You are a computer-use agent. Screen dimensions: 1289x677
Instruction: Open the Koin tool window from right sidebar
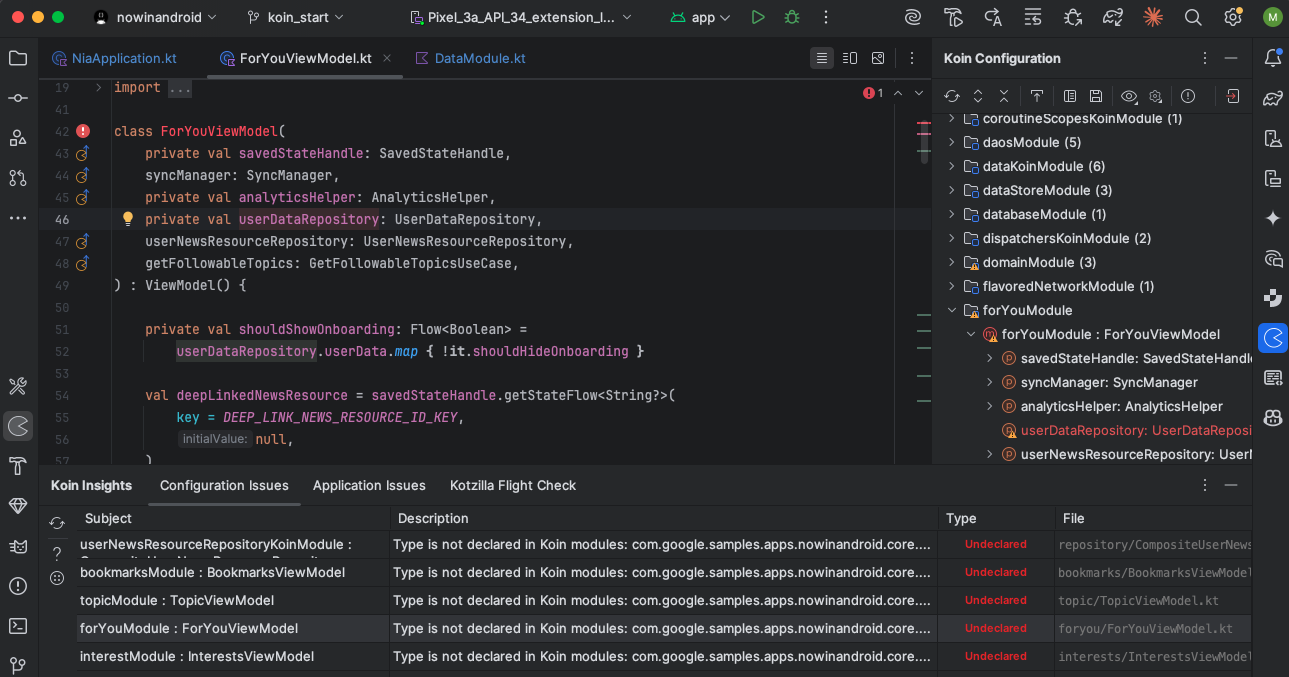click(1273, 338)
